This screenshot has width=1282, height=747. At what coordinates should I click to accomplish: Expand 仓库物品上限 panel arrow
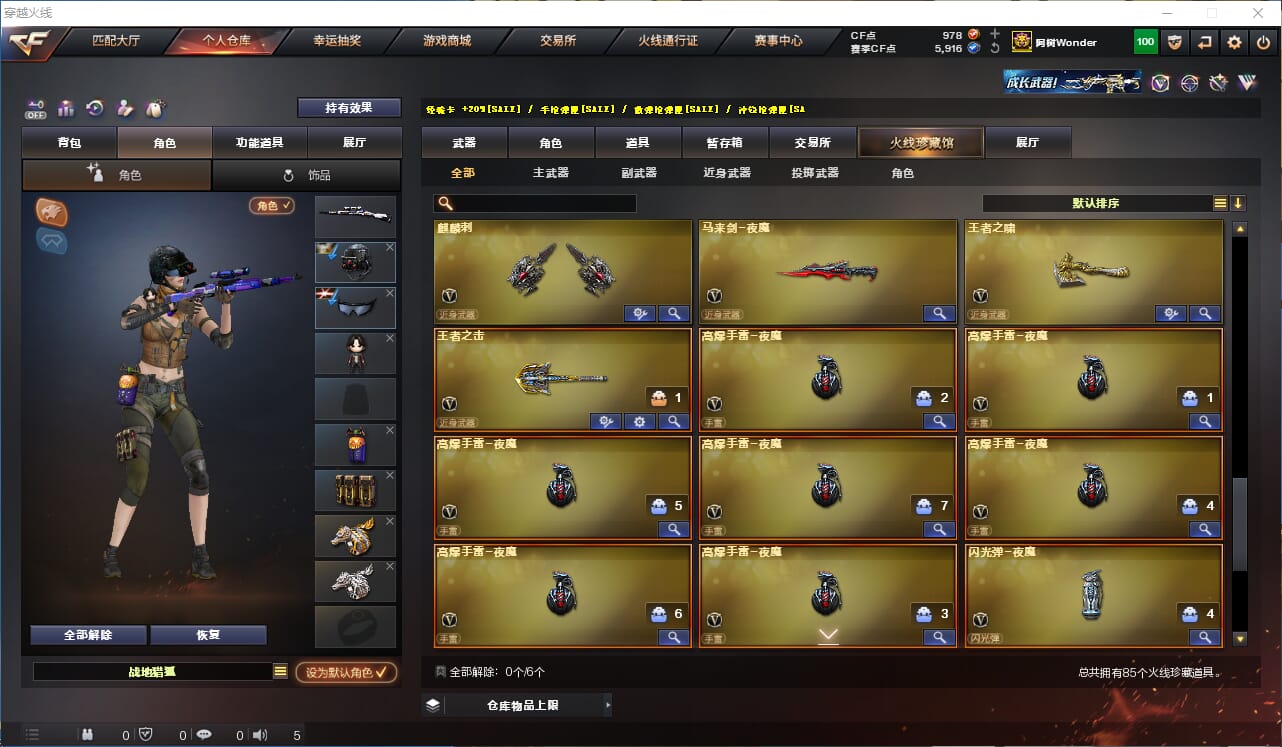coord(607,705)
